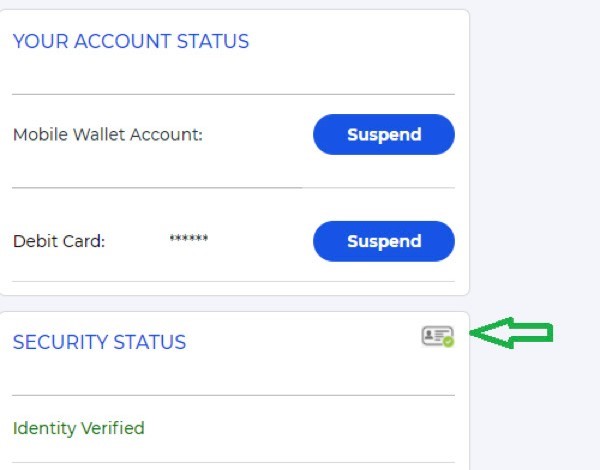Click the divider between wallet and debit rows
The image size is (600, 470).
coord(233,188)
